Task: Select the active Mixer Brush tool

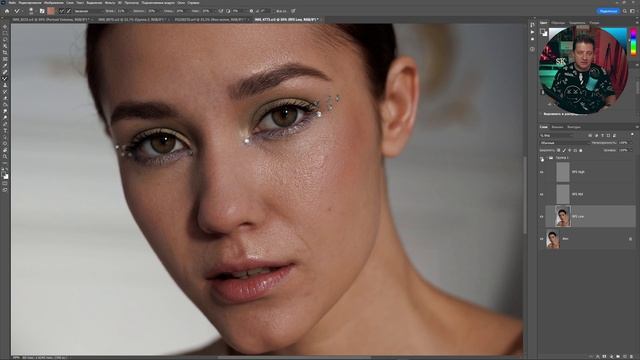Action: [x=5, y=79]
